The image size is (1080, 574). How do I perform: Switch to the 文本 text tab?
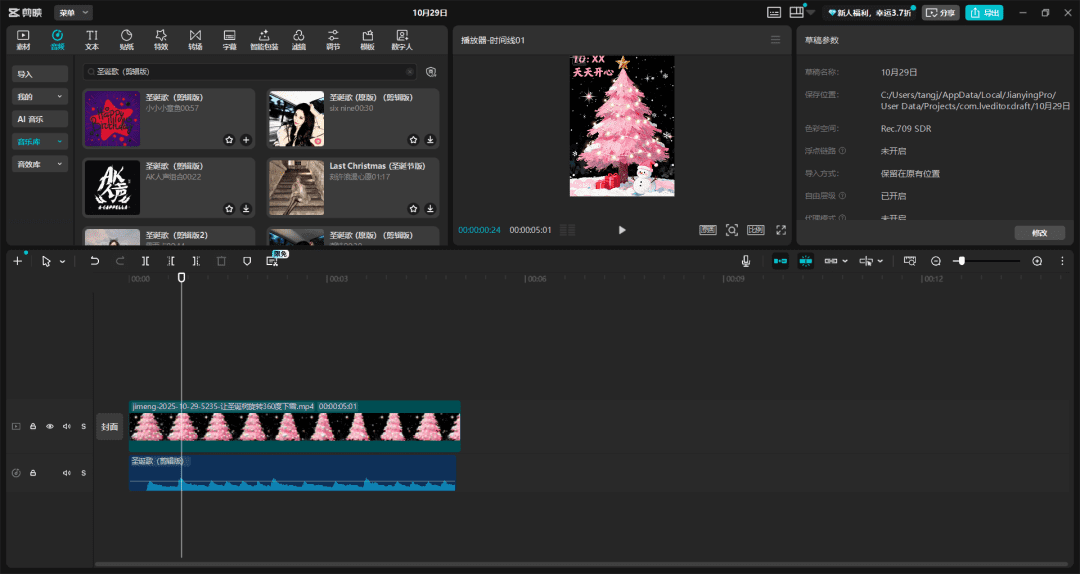pos(92,40)
